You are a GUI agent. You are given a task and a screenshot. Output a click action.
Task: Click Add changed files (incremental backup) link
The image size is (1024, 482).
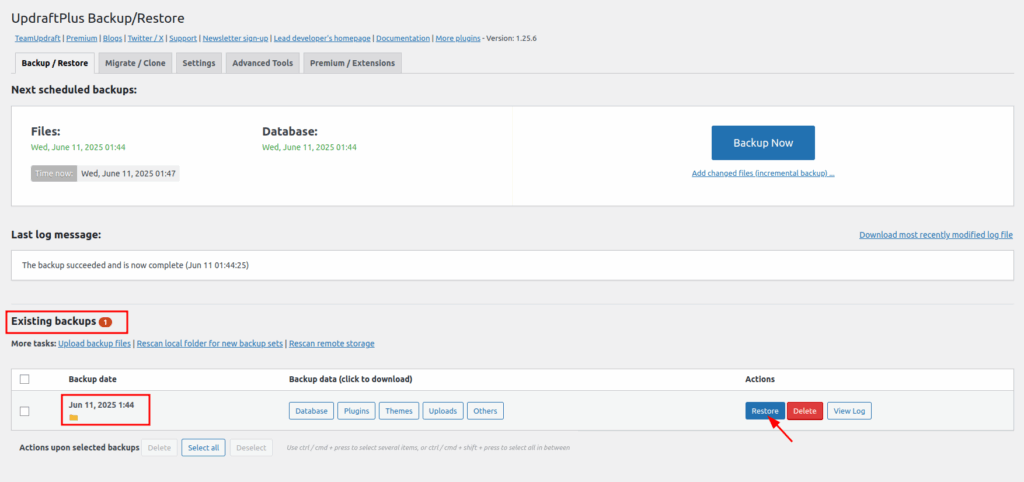click(x=763, y=173)
